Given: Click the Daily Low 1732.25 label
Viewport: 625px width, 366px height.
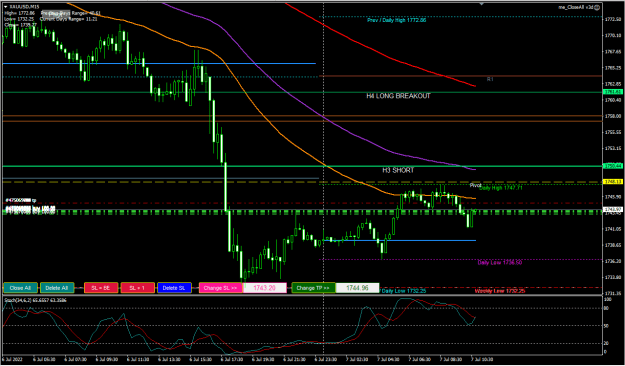Looking at the screenshot, I should click(404, 291).
